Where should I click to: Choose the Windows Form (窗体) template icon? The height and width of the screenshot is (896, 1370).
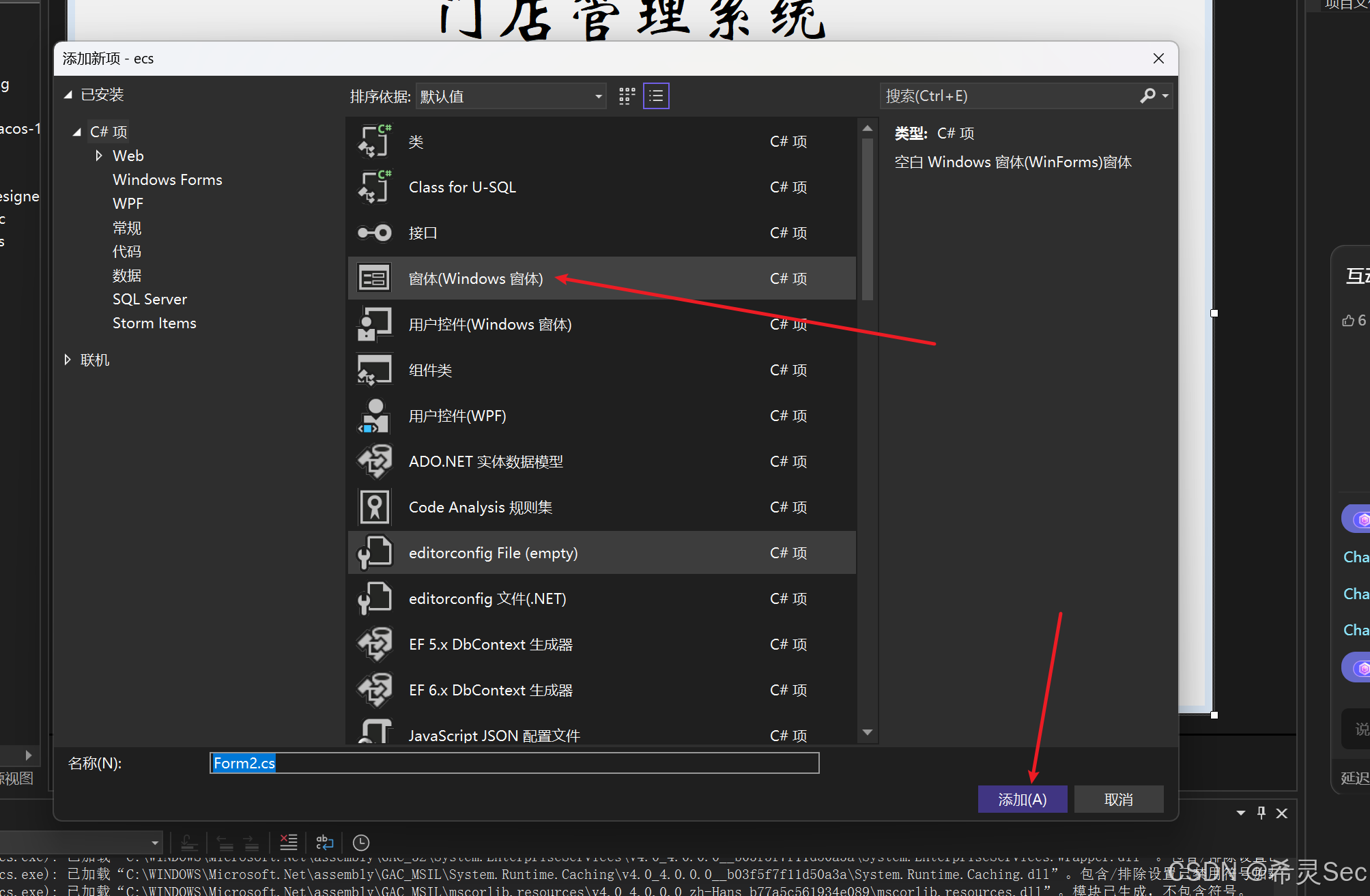(x=374, y=278)
